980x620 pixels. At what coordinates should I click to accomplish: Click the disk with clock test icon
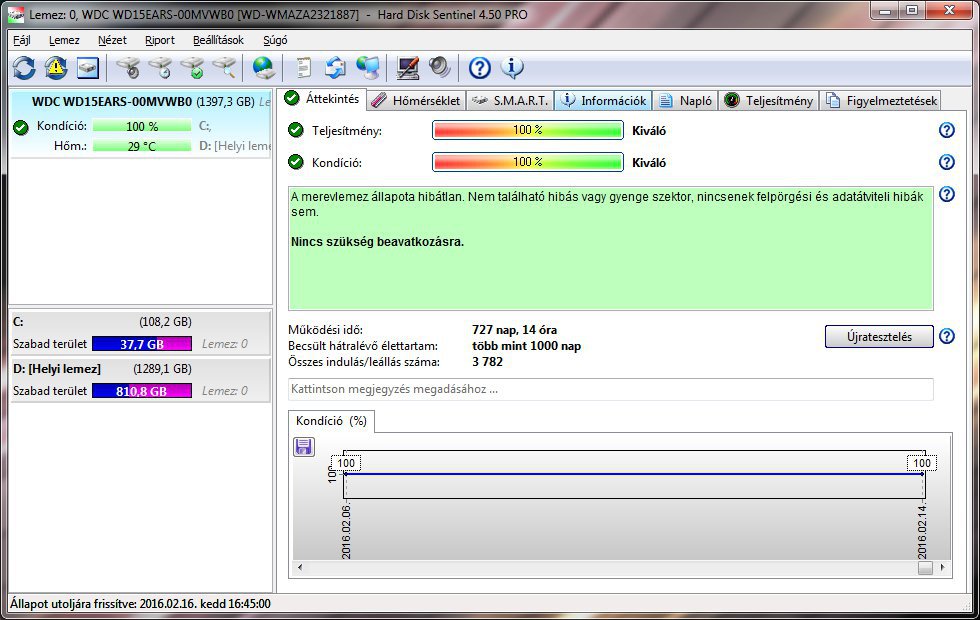(x=161, y=68)
